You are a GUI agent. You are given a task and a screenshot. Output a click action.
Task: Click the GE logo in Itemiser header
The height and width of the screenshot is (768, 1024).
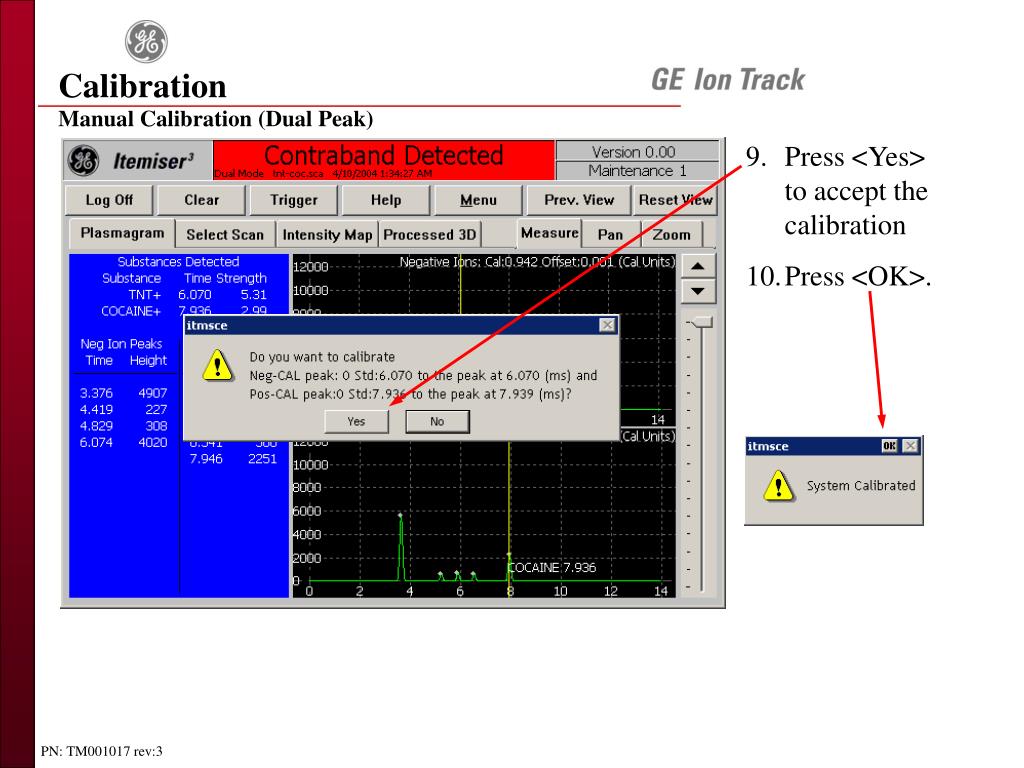pyautogui.click(x=84, y=161)
